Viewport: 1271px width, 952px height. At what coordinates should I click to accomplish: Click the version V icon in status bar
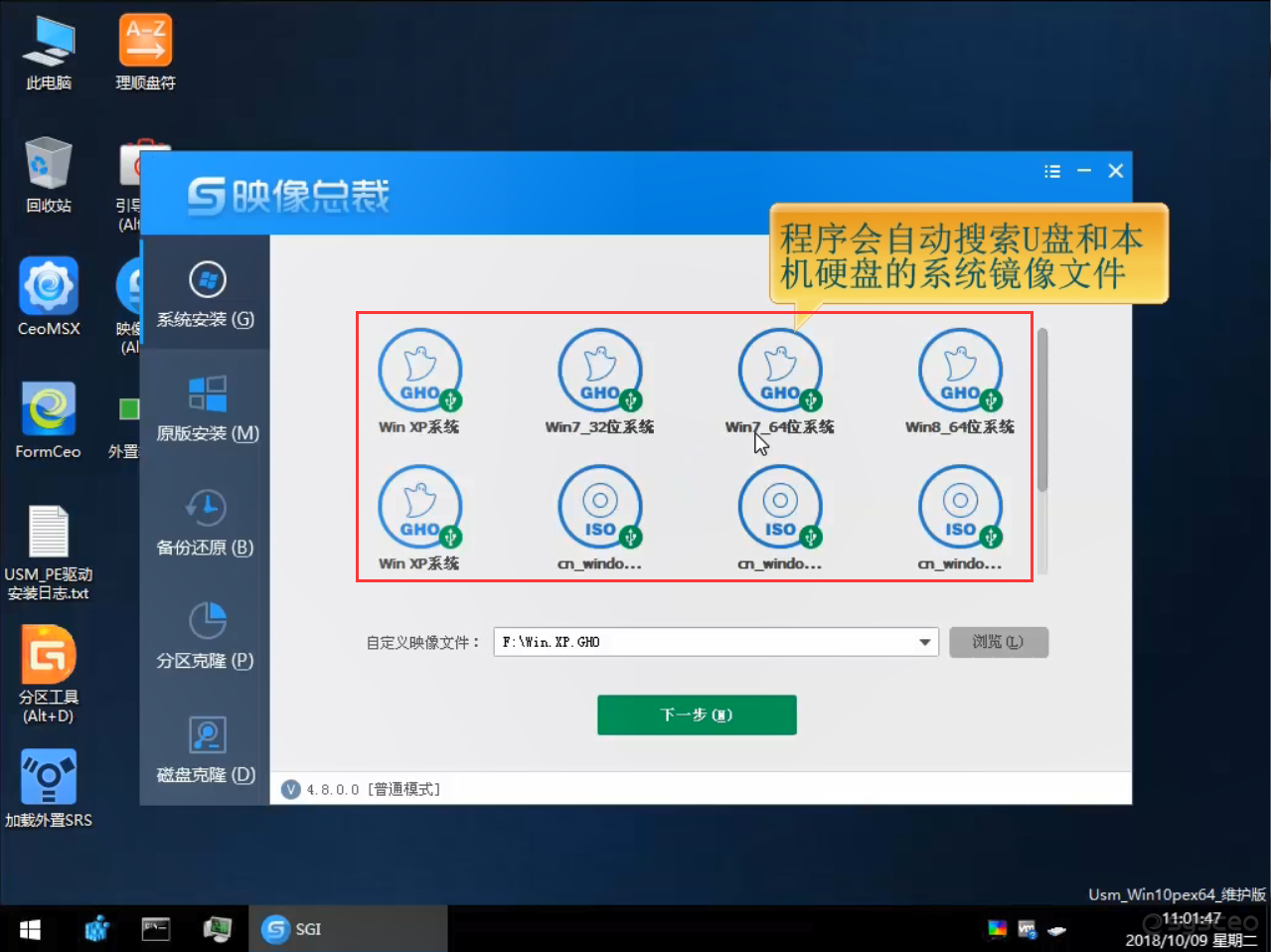[x=291, y=789]
